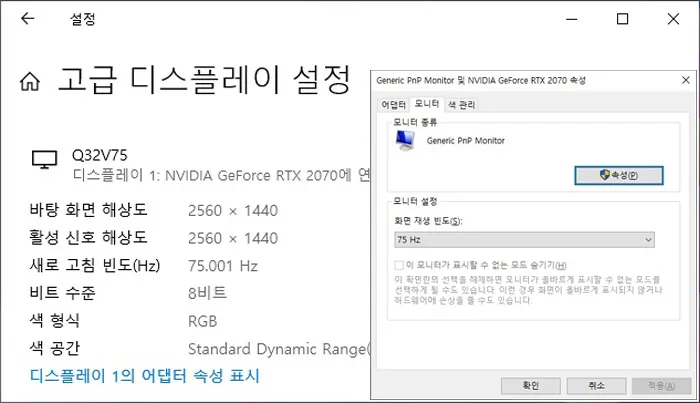This screenshot has height=403, width=700.
Task: Click the refresh rate dropdown arrow
Action: (648, 240)
